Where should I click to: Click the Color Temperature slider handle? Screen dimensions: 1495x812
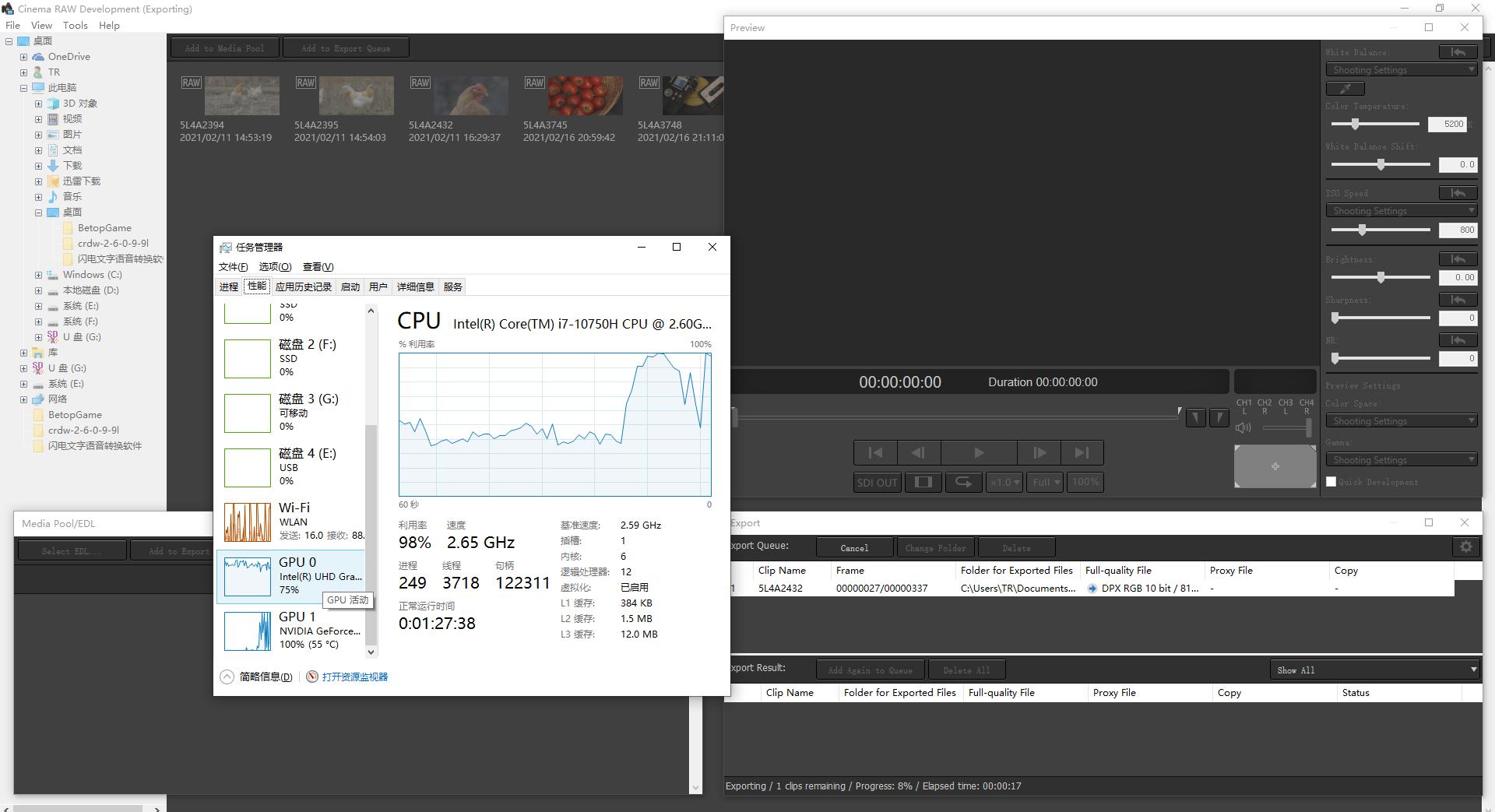tap(1355, 125)
